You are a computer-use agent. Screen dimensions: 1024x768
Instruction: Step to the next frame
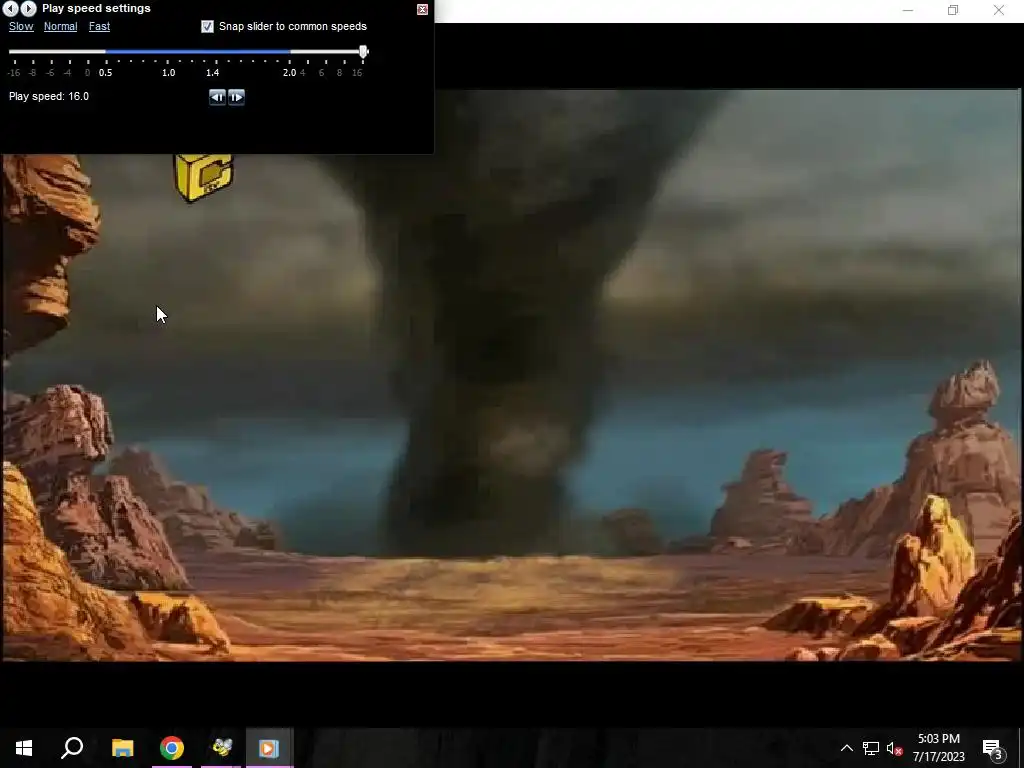pyautogui.click(x=236, y=97)
